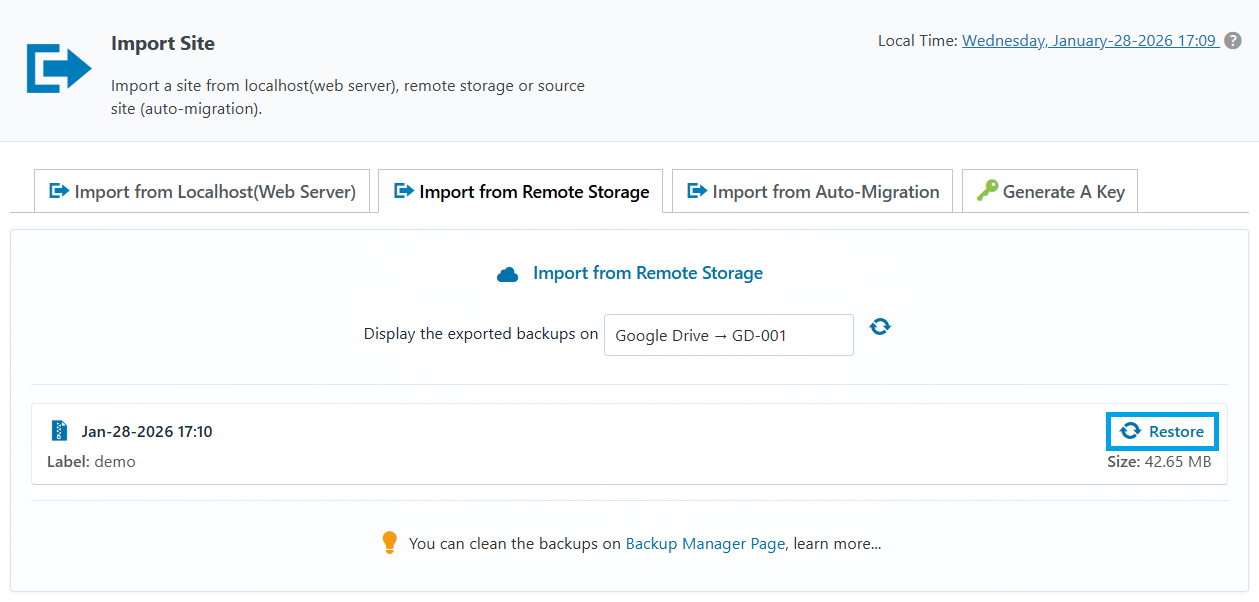This screenshot has width=1259, height=602.
Task: Click the refresh icon beside storage dropdown
Action: tap(880, 327)
